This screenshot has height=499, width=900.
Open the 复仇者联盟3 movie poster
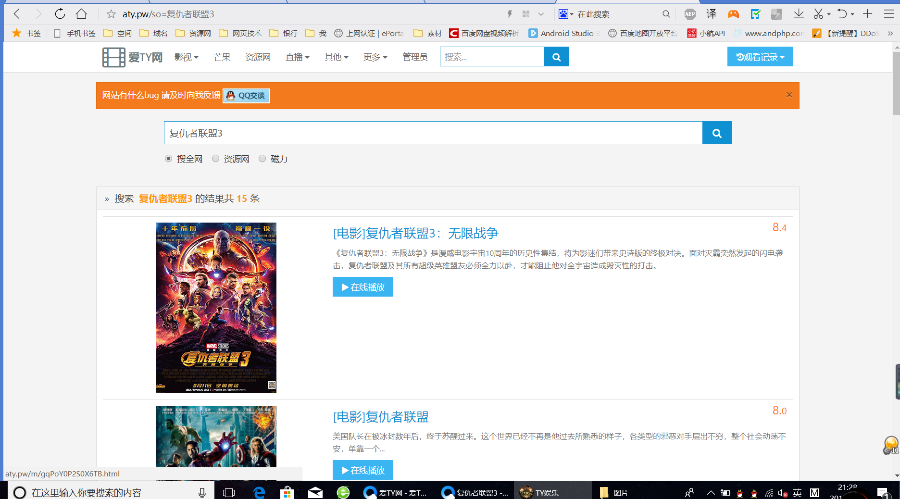(x=216, y=308)
